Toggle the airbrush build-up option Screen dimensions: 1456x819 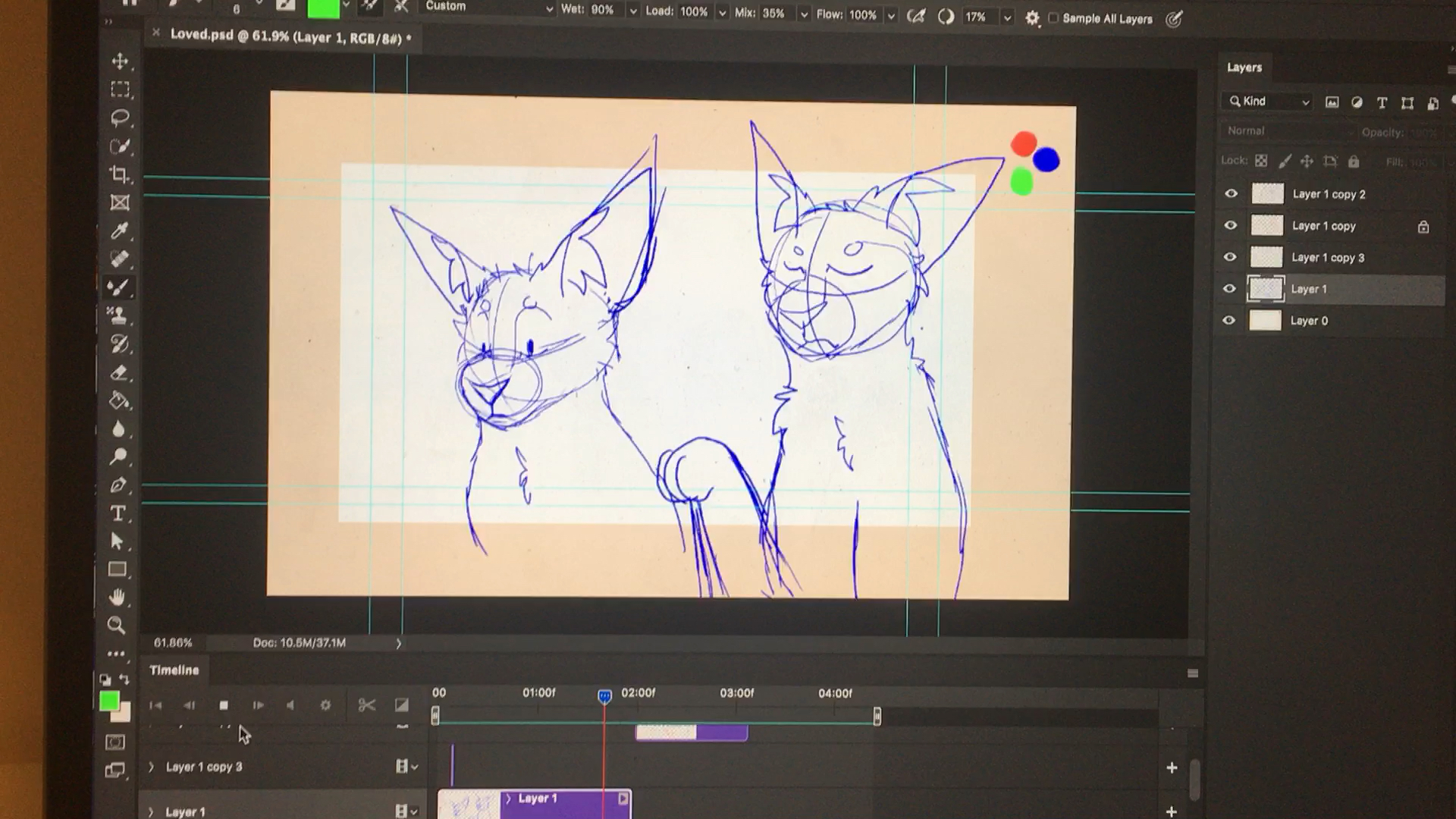tap(916, 16)
